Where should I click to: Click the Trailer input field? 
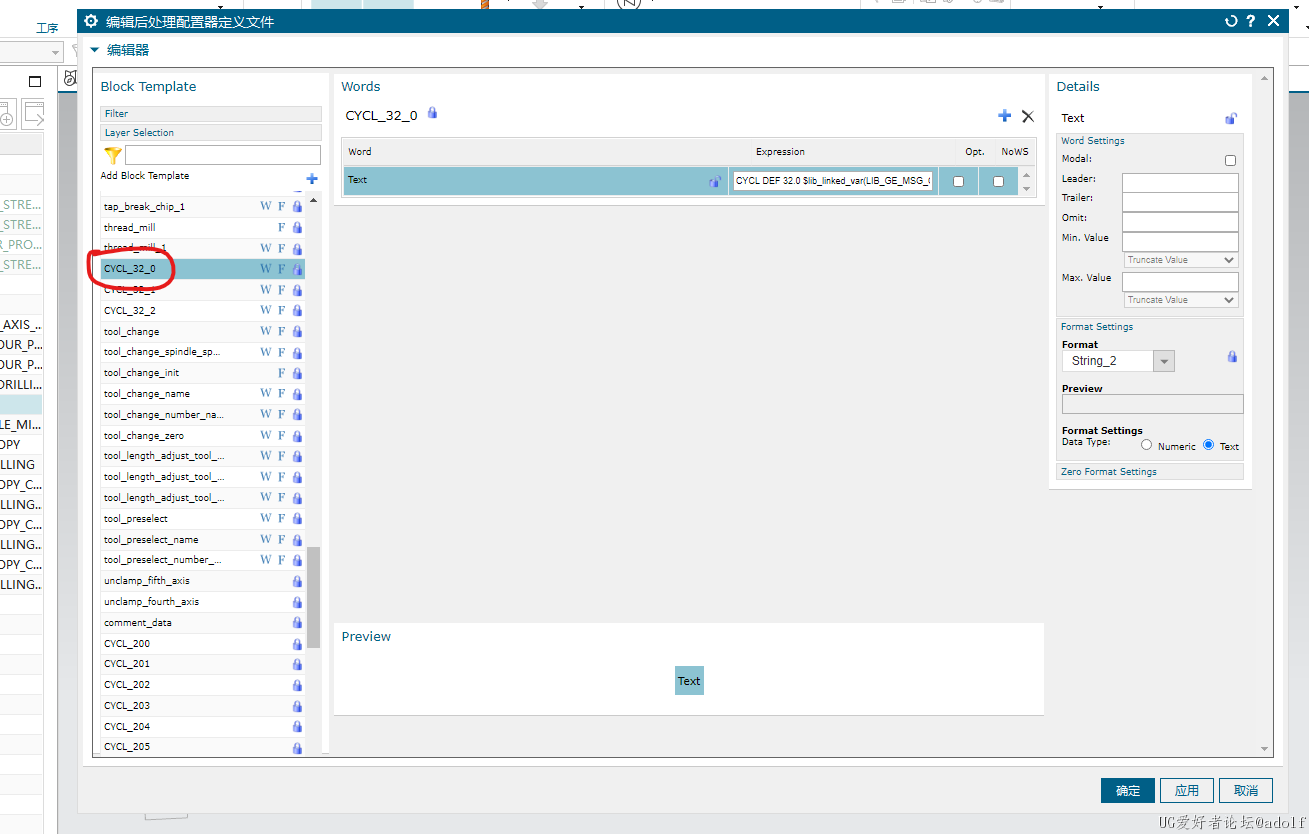1180,202
